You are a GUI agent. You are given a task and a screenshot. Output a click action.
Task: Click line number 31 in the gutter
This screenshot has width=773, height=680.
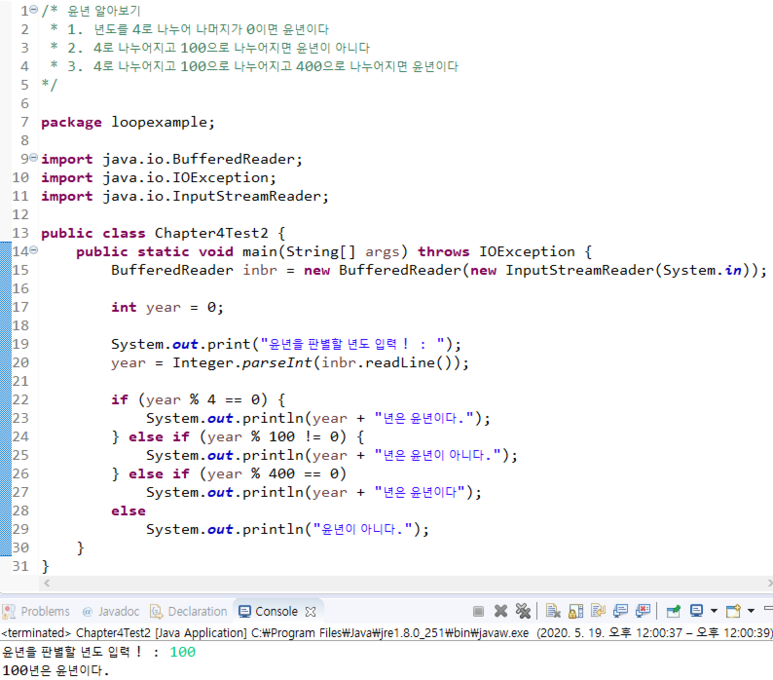[x=20, y=566]
